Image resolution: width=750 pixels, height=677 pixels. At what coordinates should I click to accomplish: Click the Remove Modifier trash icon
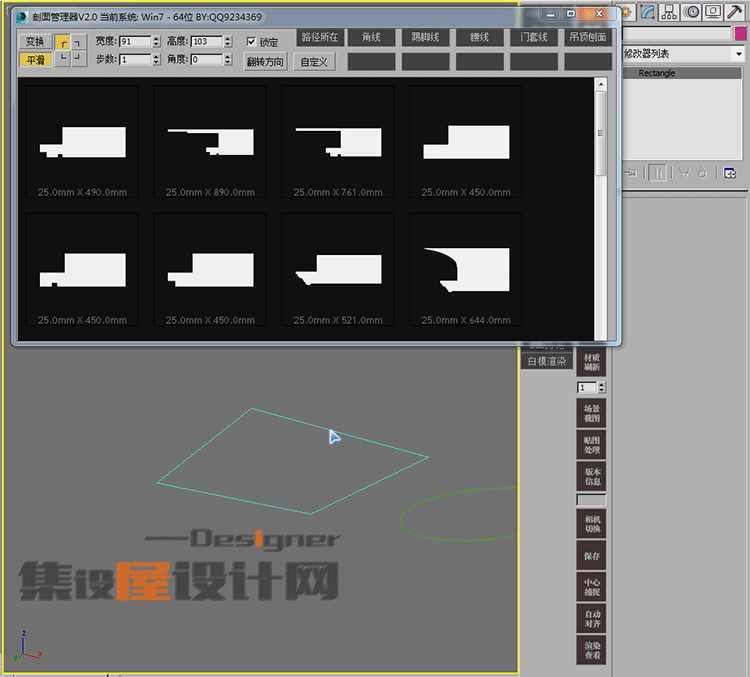[x=702, y=173]
